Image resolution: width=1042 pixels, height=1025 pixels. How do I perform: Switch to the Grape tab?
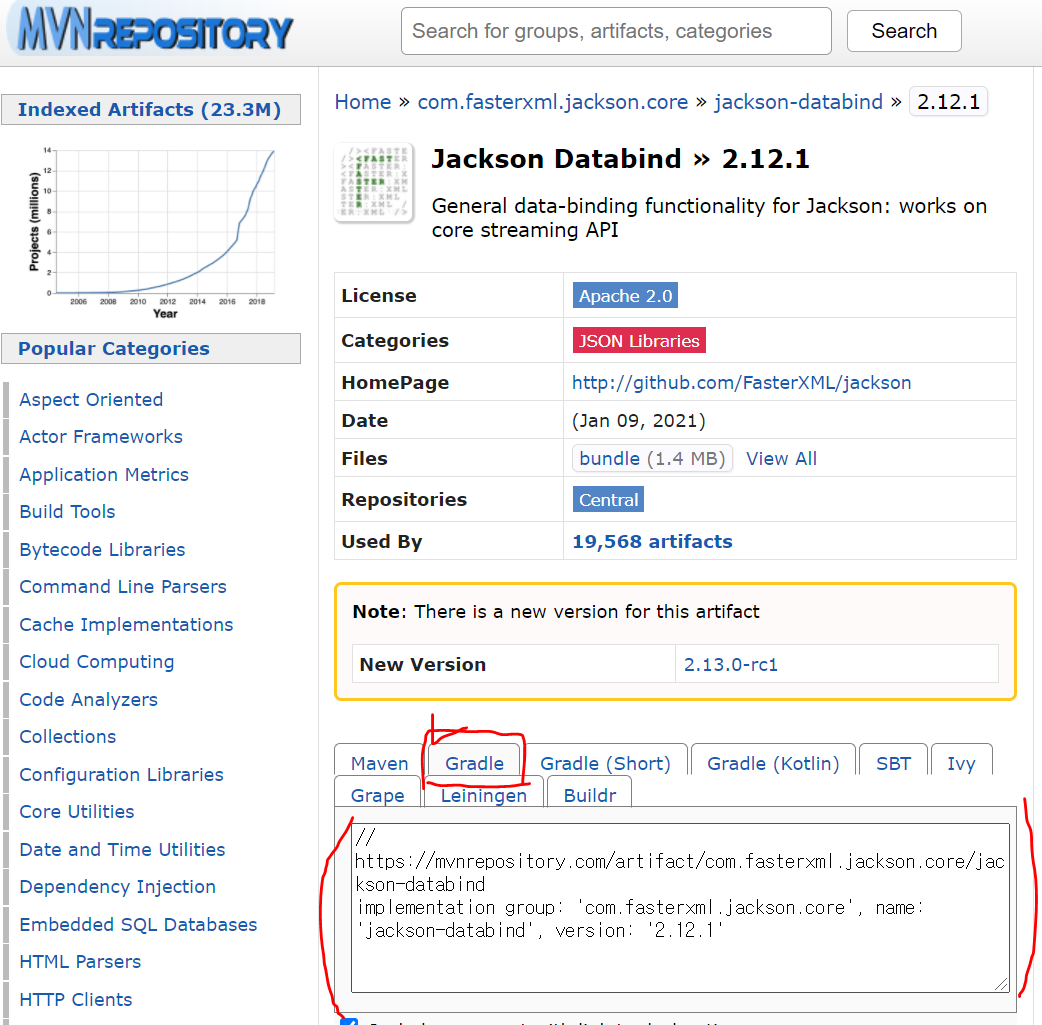click(377, 795)
